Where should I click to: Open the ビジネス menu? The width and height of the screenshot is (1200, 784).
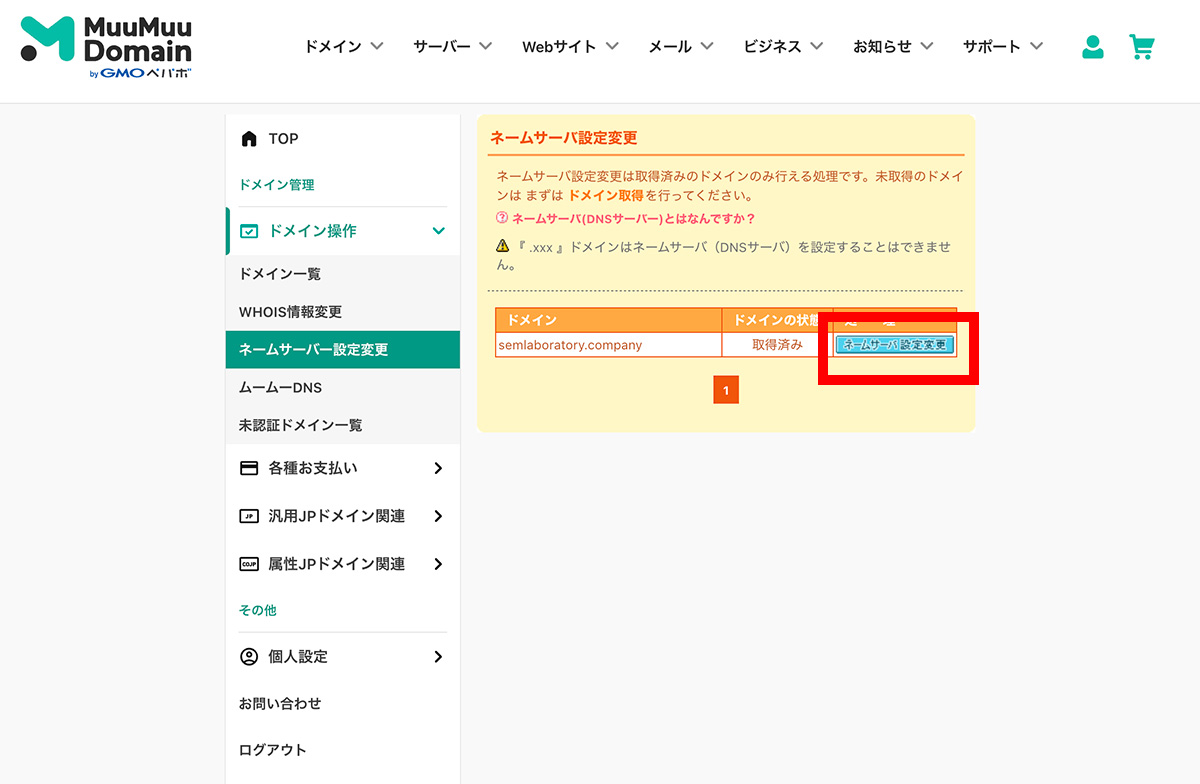click(x=775, y=46)
